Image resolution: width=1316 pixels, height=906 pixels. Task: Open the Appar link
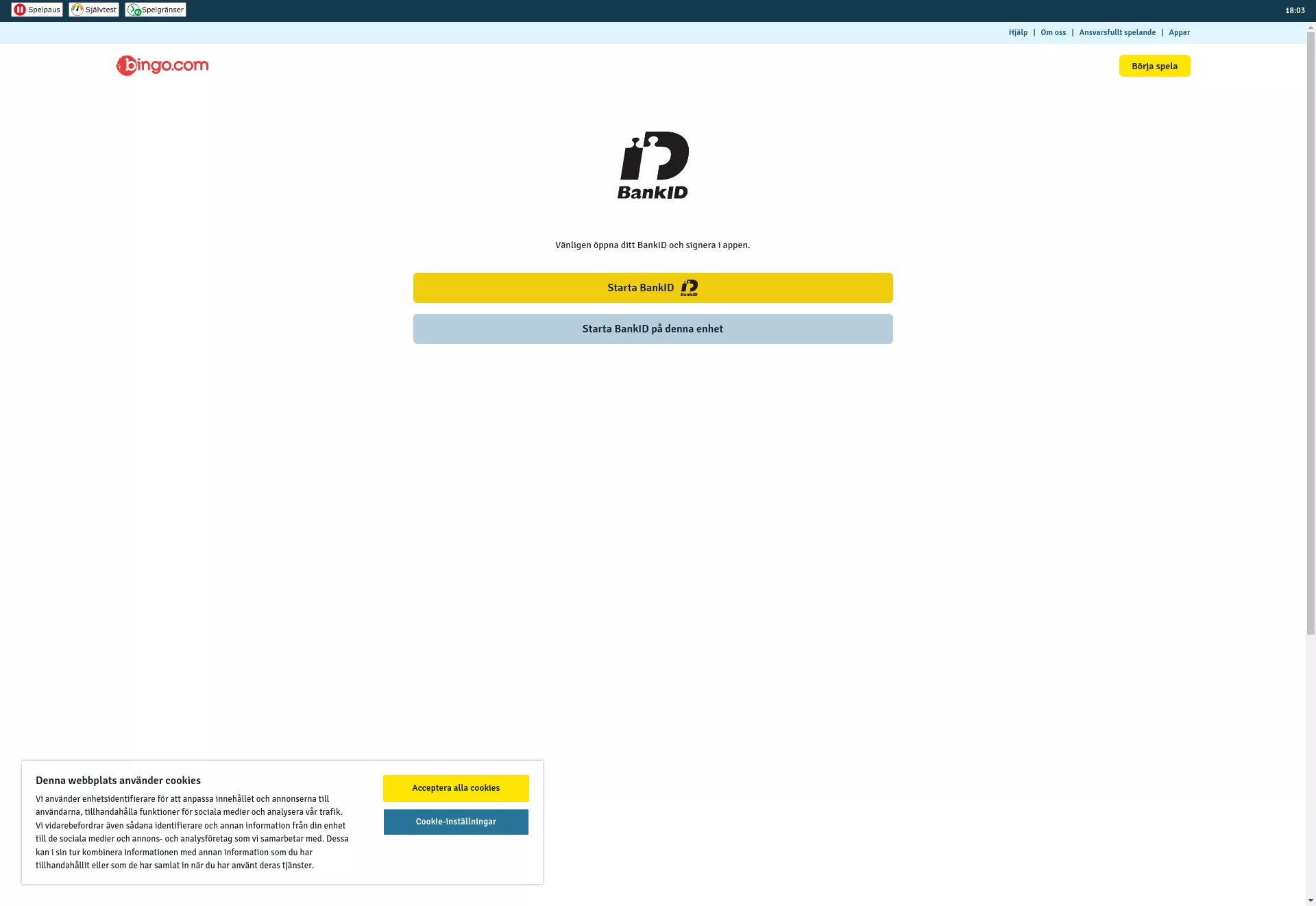pyautogui.click(x=1179, y=32)
